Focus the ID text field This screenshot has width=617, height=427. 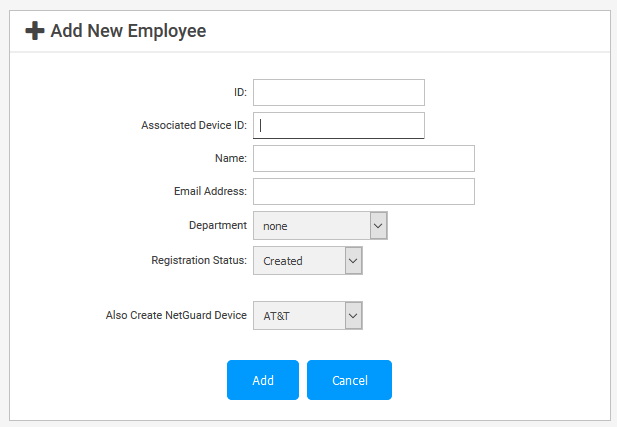(x=338, y=92)
